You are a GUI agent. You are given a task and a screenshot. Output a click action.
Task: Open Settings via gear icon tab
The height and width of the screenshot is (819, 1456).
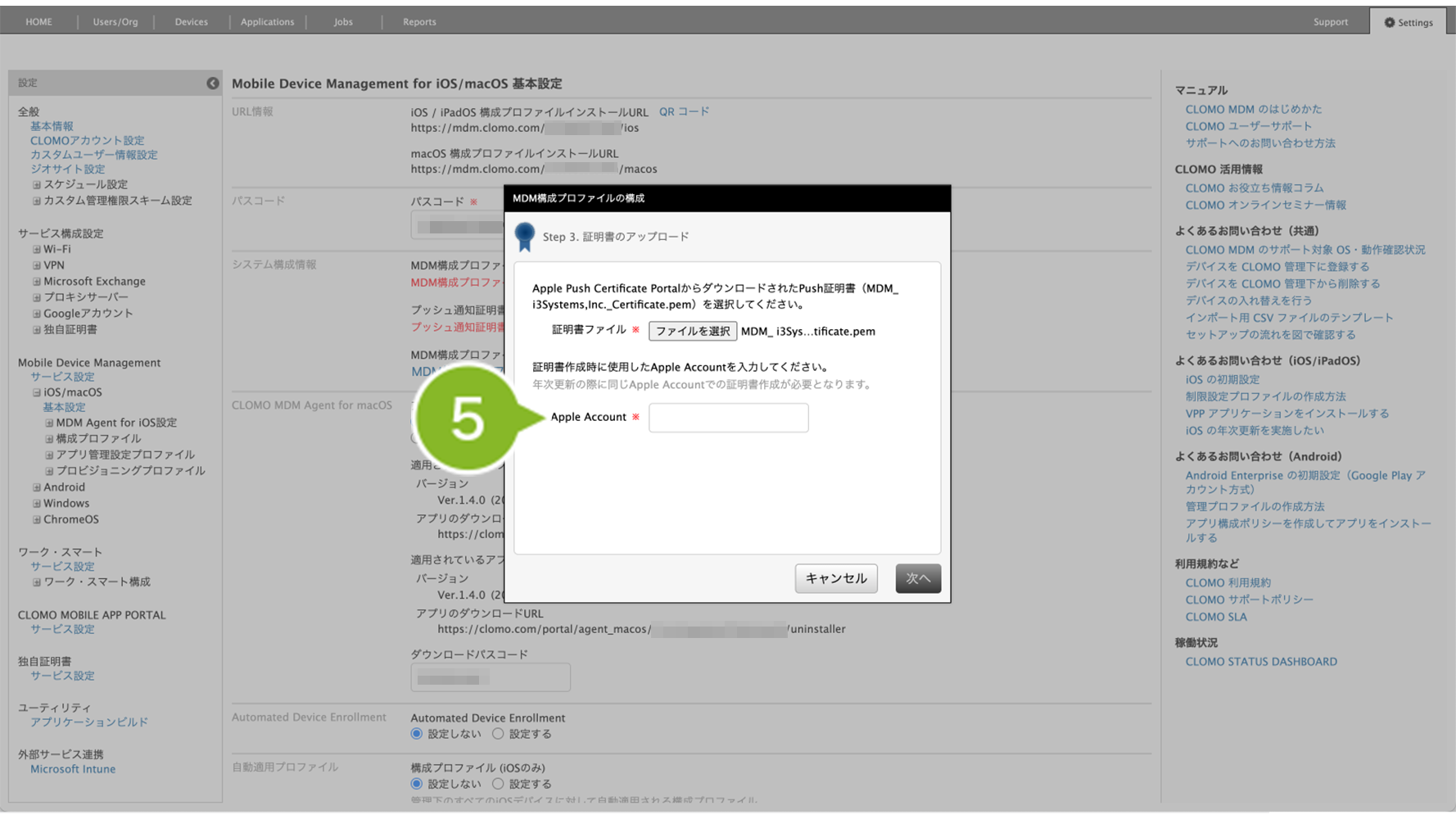(1409, 22)
